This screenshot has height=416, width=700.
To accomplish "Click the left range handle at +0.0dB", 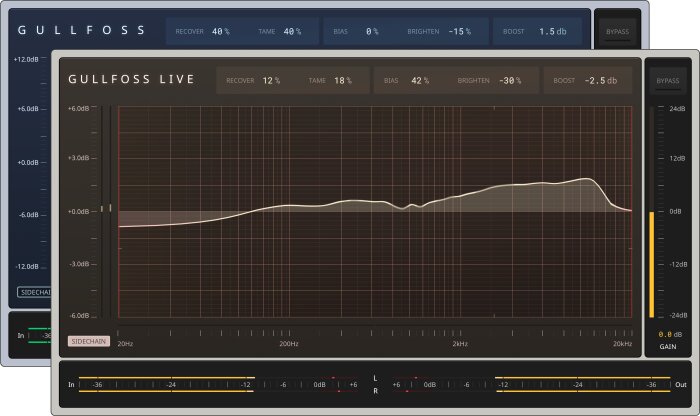I will [102, 208].
